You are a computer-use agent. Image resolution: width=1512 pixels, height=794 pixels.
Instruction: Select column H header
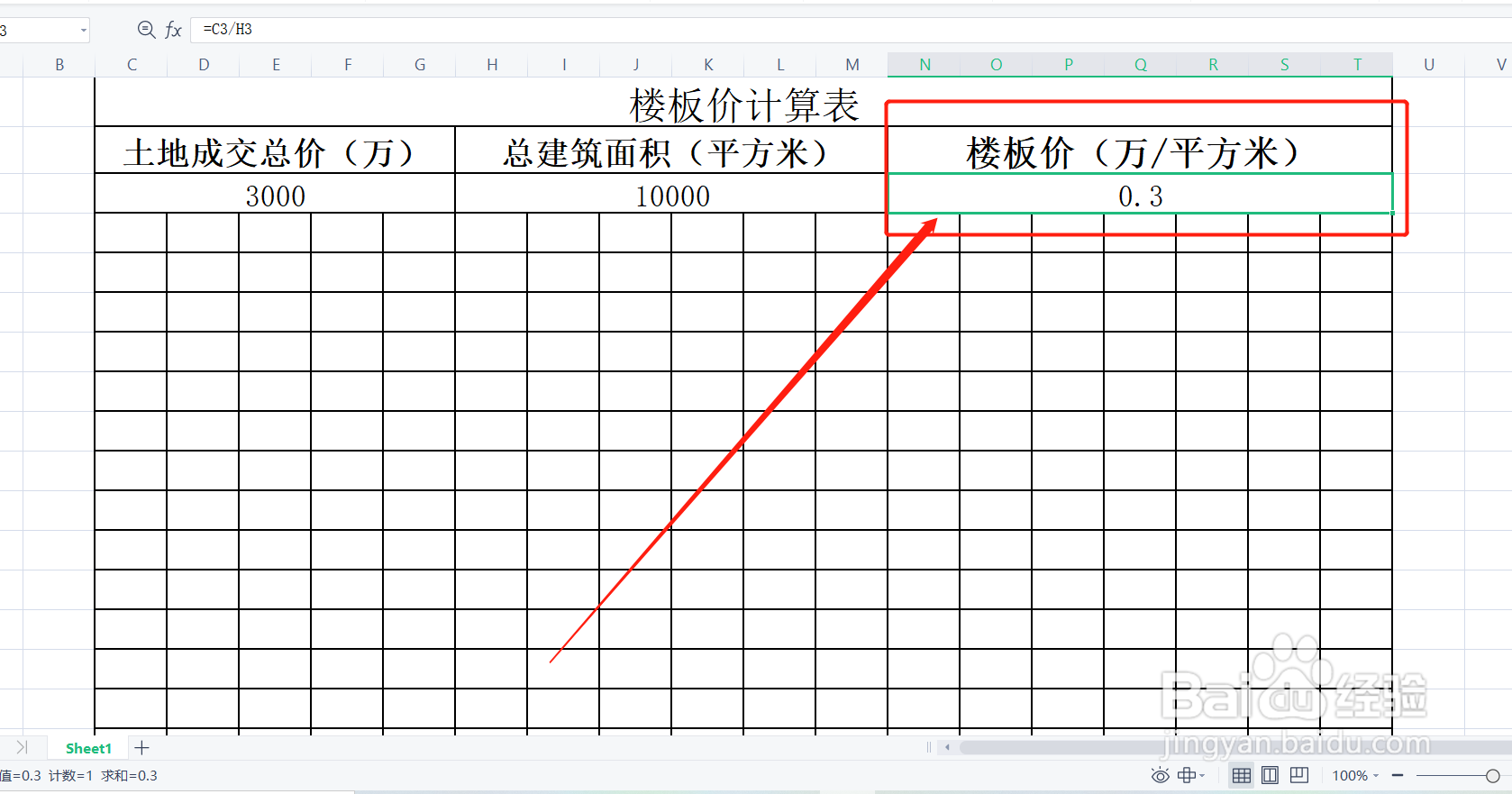pyautogui.click(x=492, y=65)
